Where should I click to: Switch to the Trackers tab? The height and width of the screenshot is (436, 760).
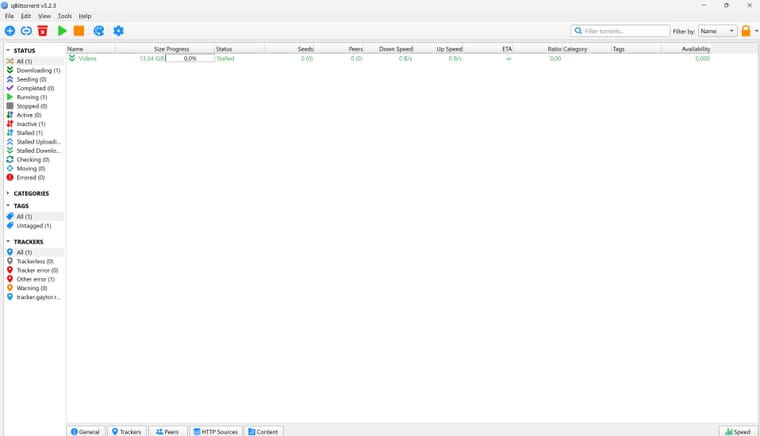[127, 431]
